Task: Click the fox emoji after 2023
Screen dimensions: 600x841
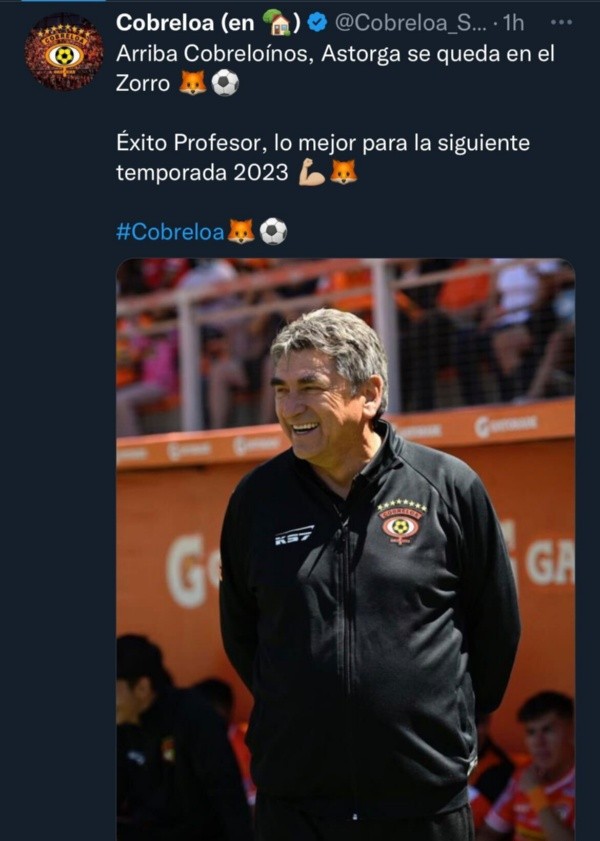Action: (343, 173)
